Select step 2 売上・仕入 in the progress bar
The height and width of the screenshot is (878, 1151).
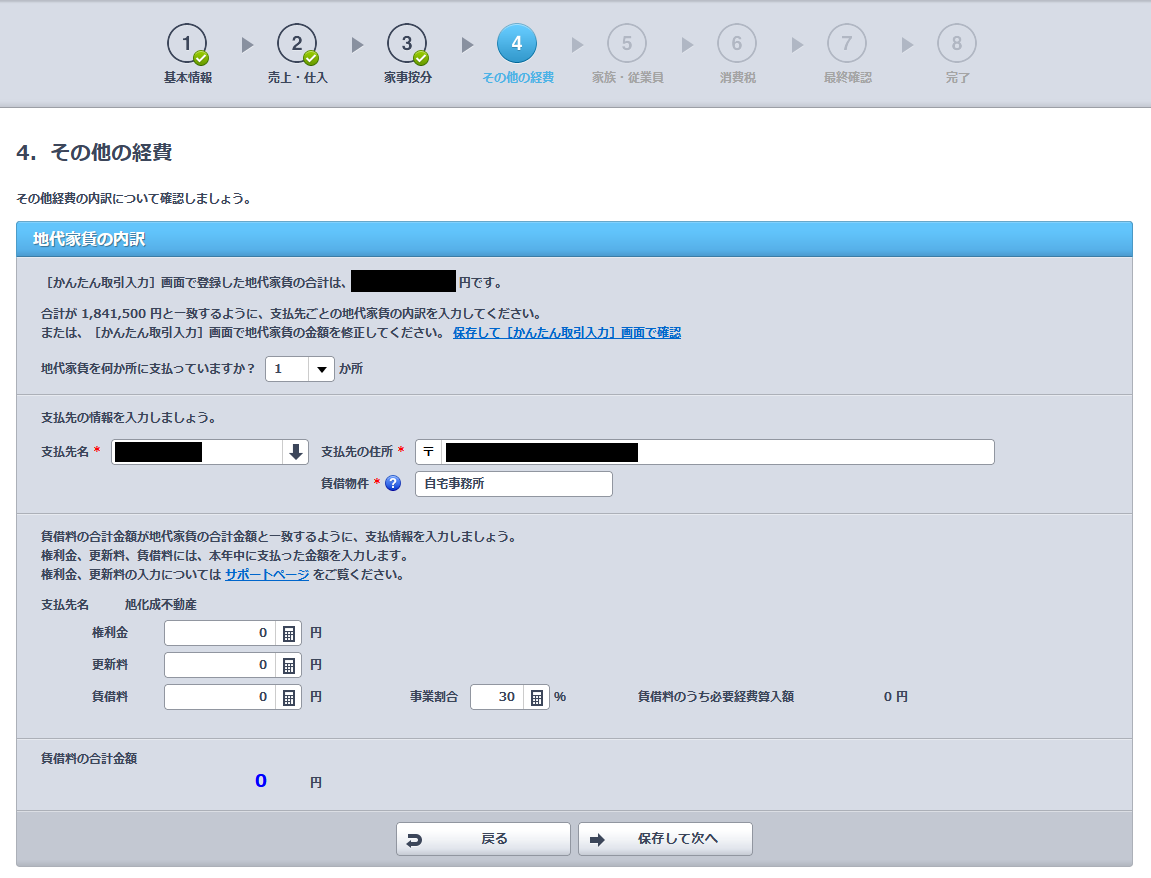point(297,43)
